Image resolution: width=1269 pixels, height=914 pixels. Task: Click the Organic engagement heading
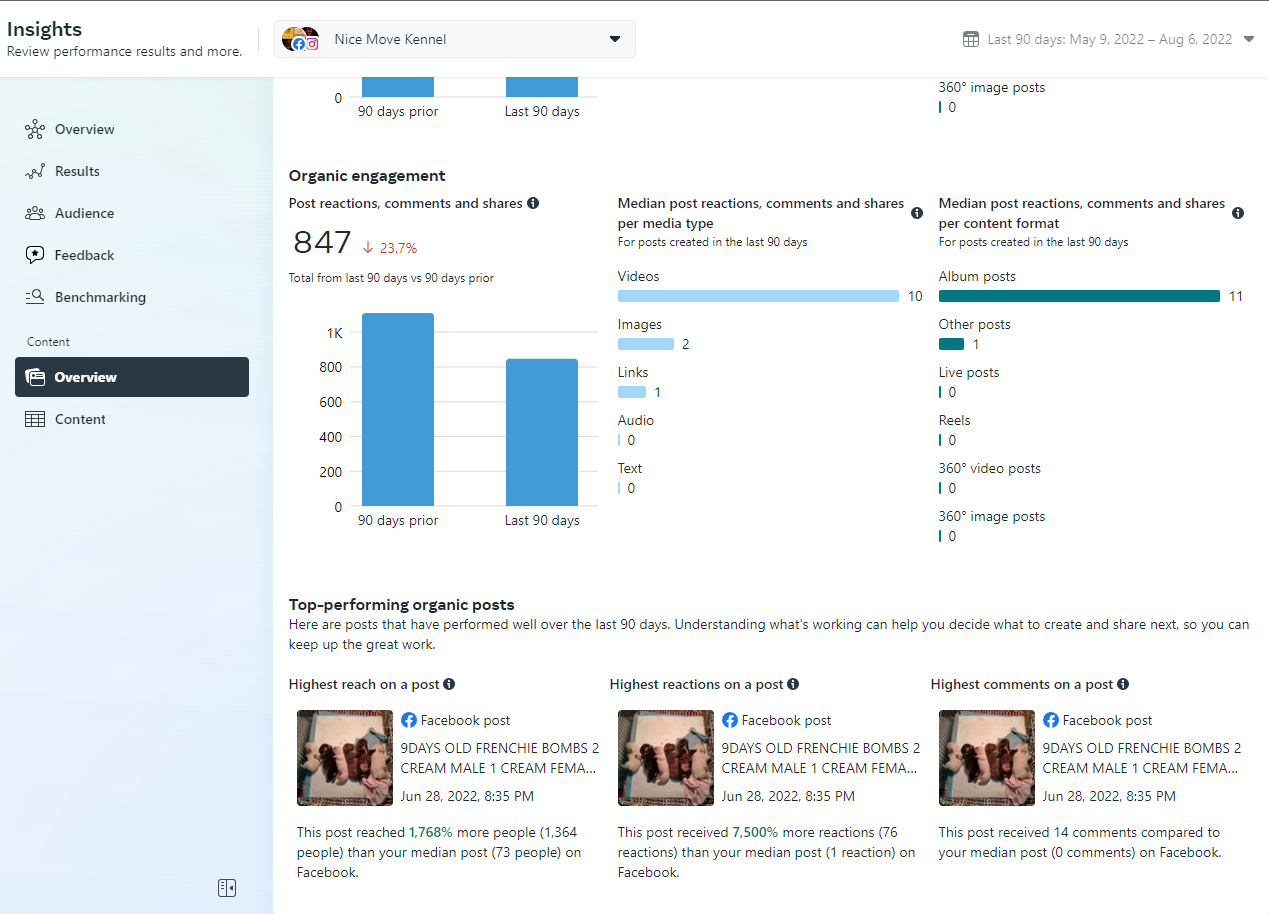click(x=367, y=176)
